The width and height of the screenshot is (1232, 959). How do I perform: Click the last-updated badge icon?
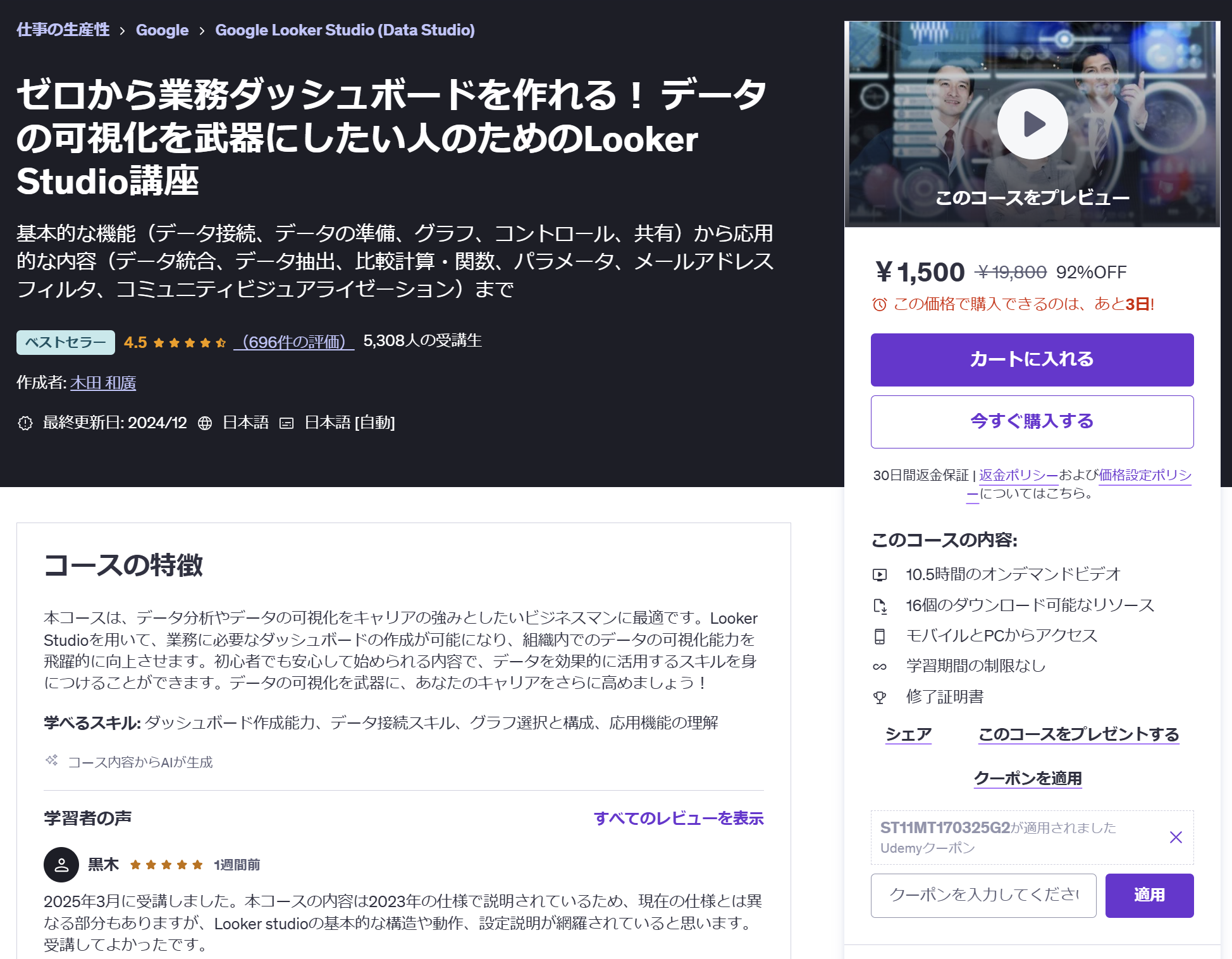[25, 423]
